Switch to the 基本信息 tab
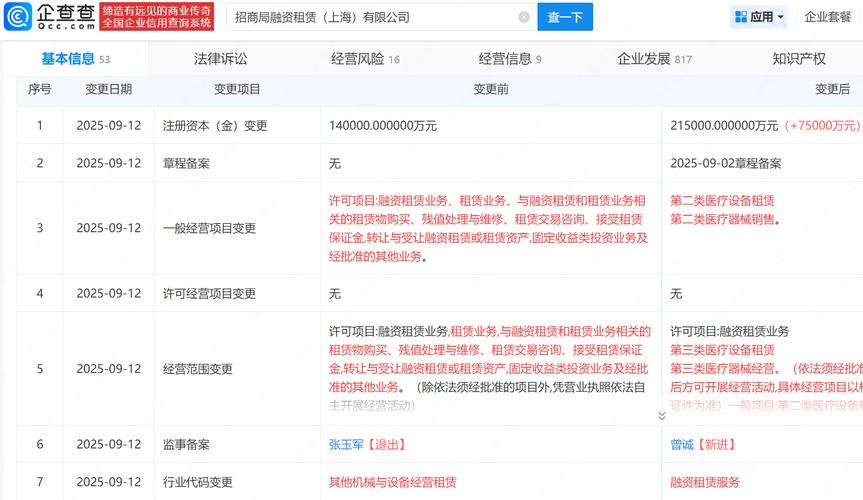Screen dimensions: 863x500 pyautogui.click(x=68, y=59)
